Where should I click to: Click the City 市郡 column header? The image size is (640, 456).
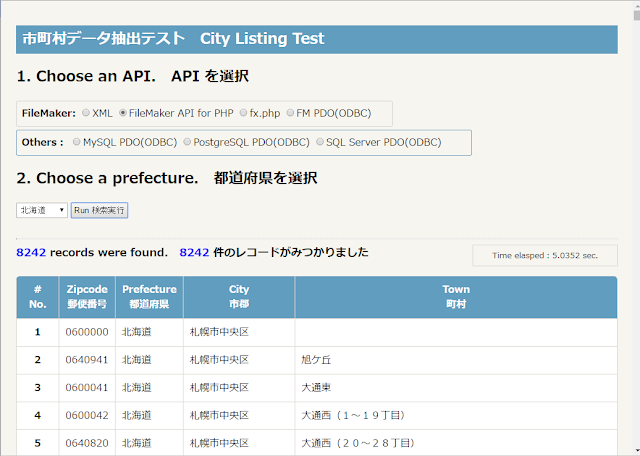tap(239, 296)
